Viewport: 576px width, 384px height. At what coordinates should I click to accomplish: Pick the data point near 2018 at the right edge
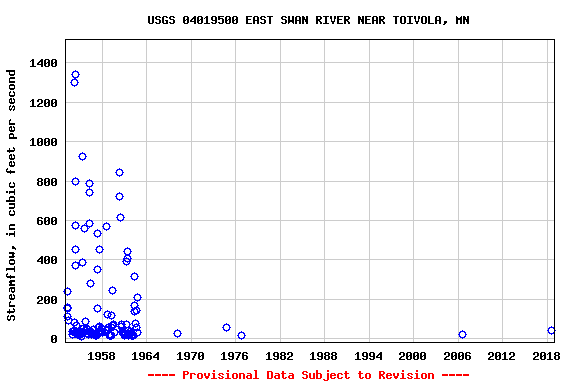551,330
